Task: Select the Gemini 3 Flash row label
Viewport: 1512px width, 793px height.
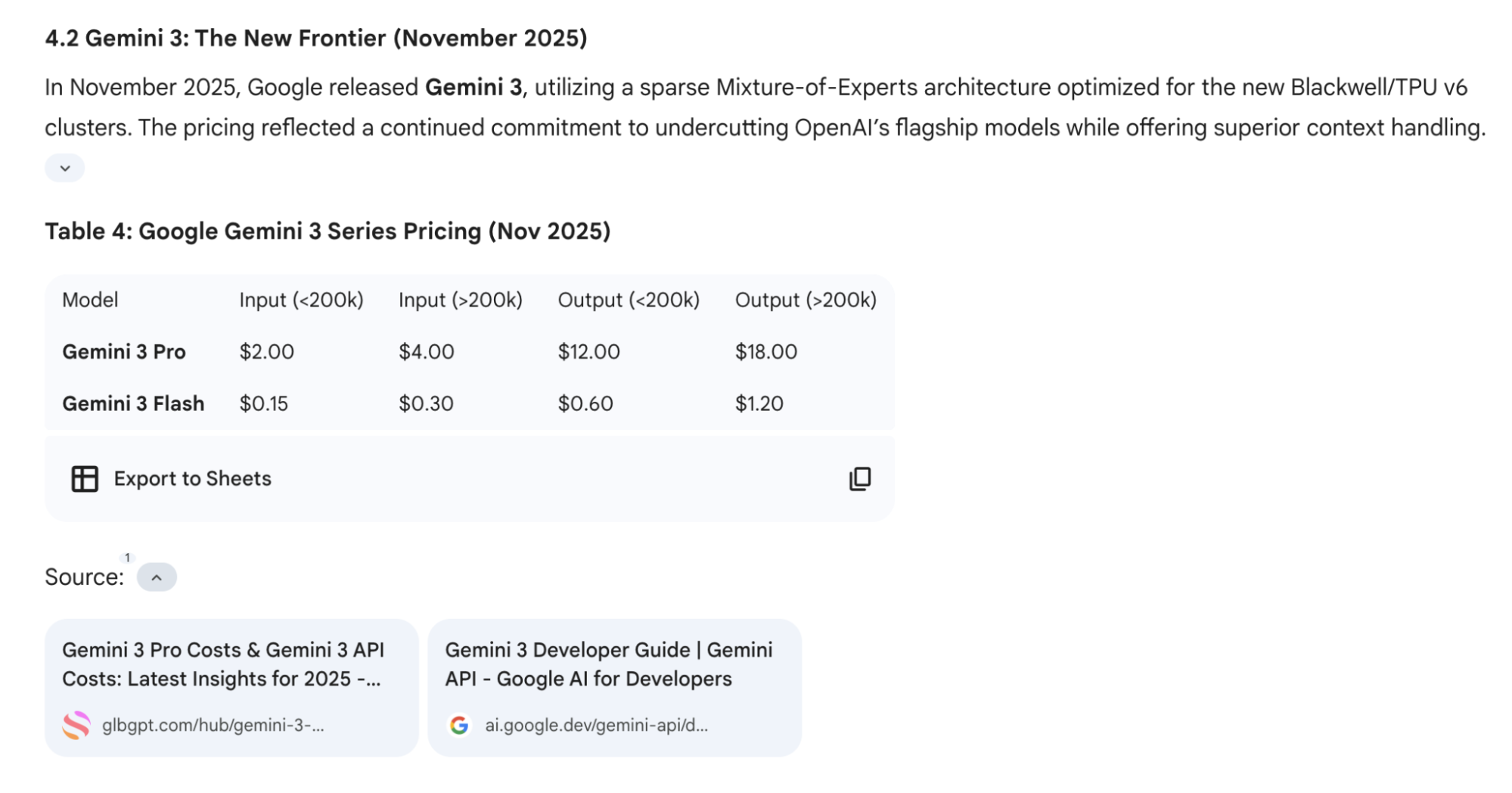Action: click(133, 404)
